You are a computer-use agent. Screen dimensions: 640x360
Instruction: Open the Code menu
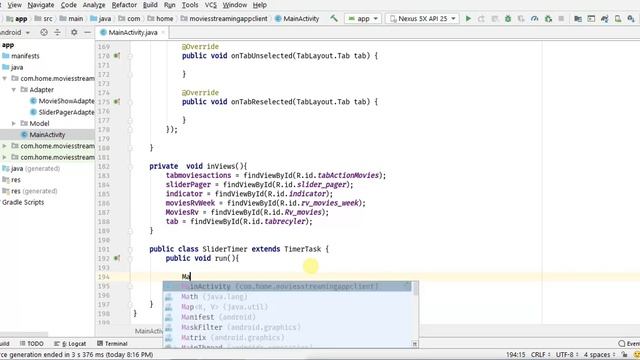pyautogui.click(x=69, y=5)
